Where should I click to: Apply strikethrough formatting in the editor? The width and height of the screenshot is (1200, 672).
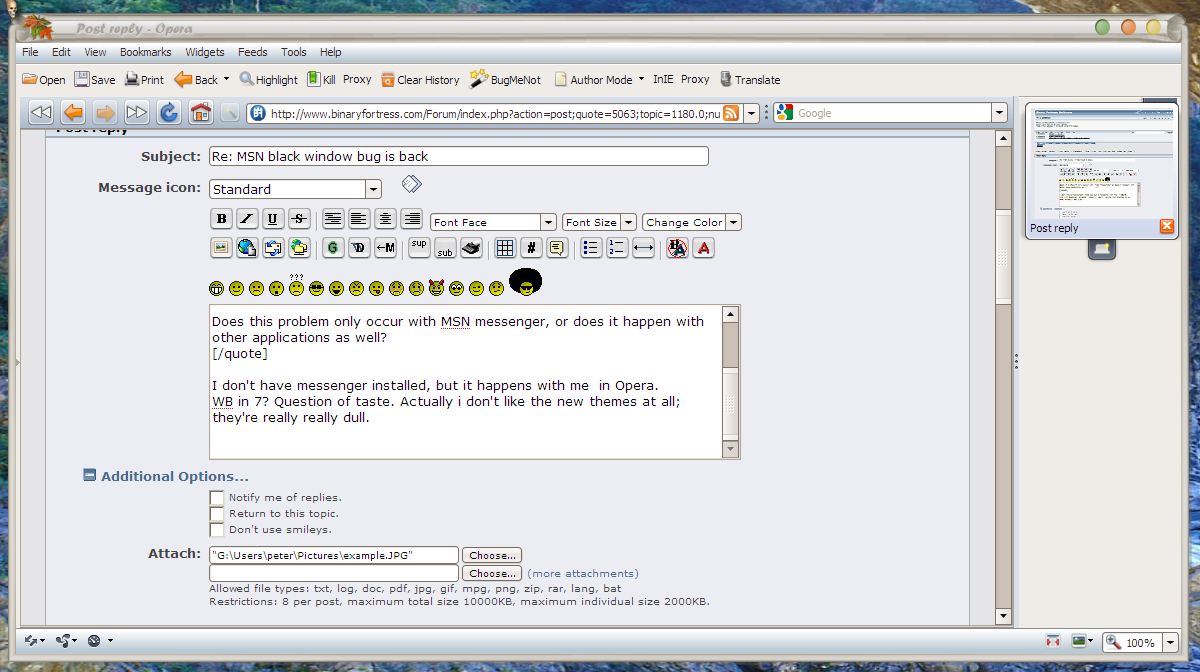(x=299, y=219)
